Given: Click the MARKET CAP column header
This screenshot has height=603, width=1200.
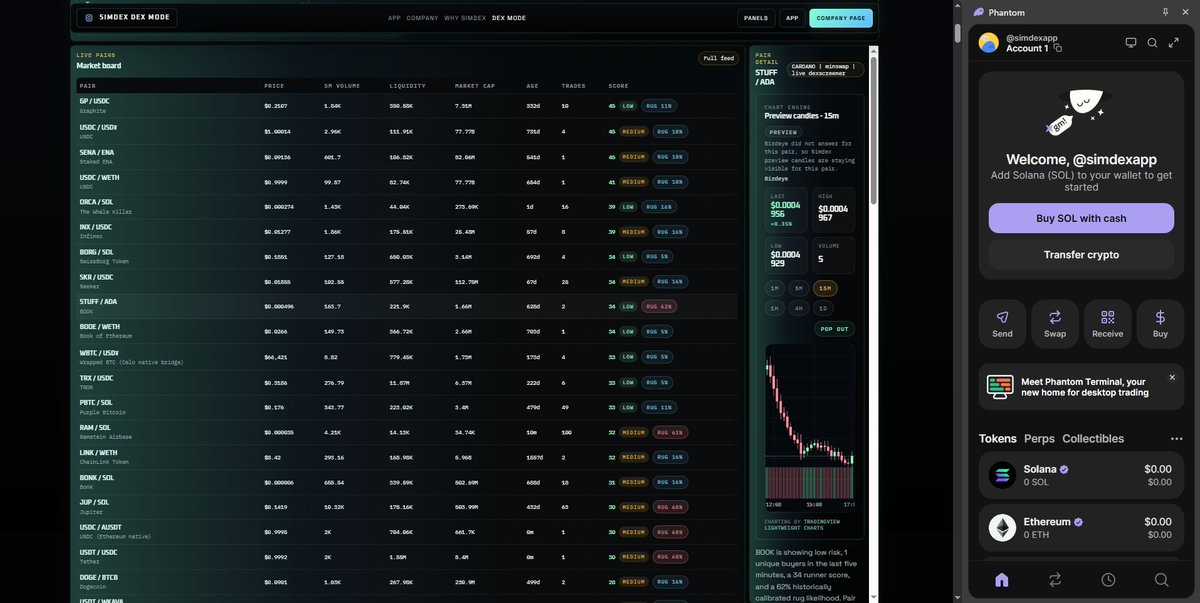Looking at the screenshot, I should pos(475,86).
